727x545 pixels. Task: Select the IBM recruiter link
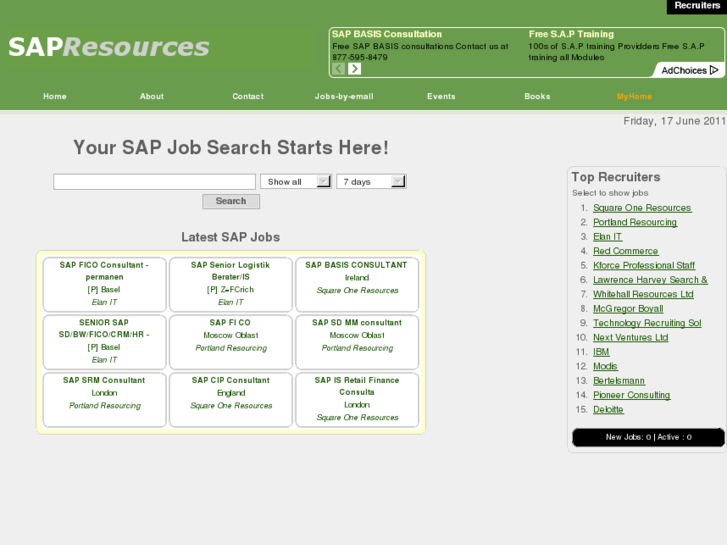pos(601,352)
